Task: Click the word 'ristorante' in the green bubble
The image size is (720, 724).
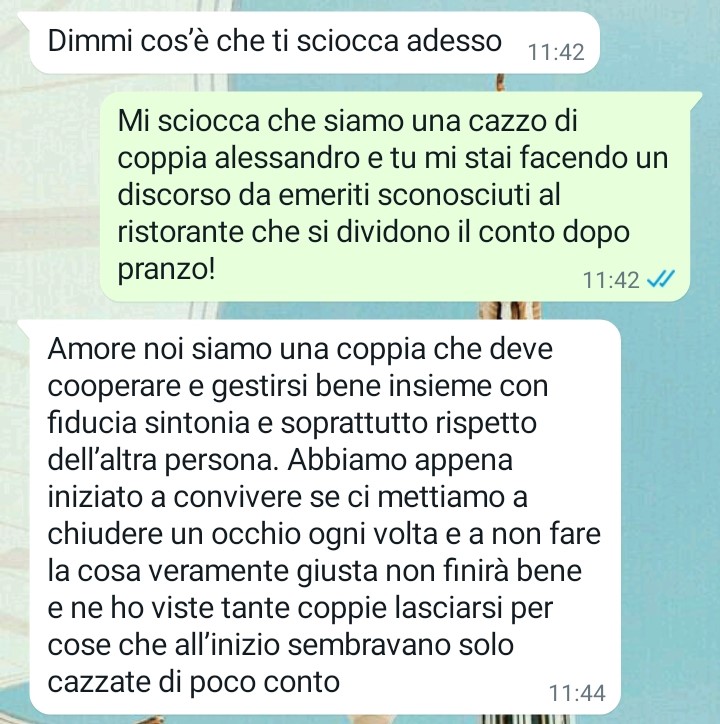Action: tap(180, 232)
